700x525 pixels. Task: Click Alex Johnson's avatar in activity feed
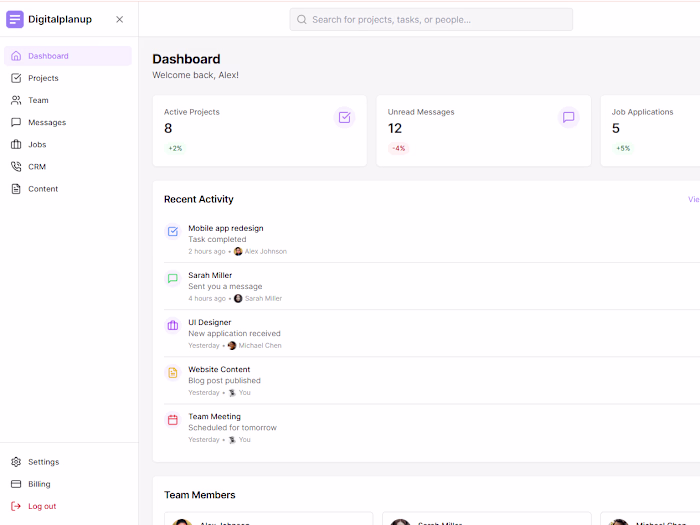tap(238, 251)
